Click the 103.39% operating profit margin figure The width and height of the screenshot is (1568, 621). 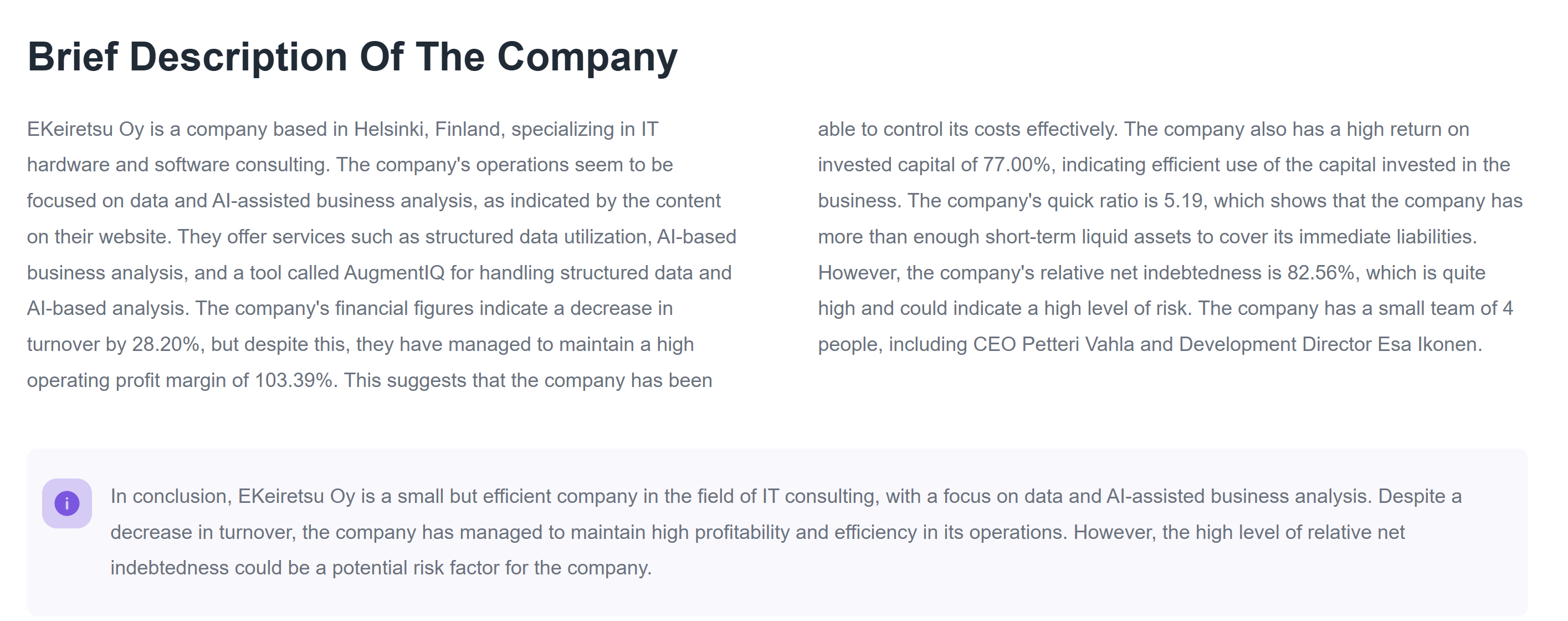(294, 380)
